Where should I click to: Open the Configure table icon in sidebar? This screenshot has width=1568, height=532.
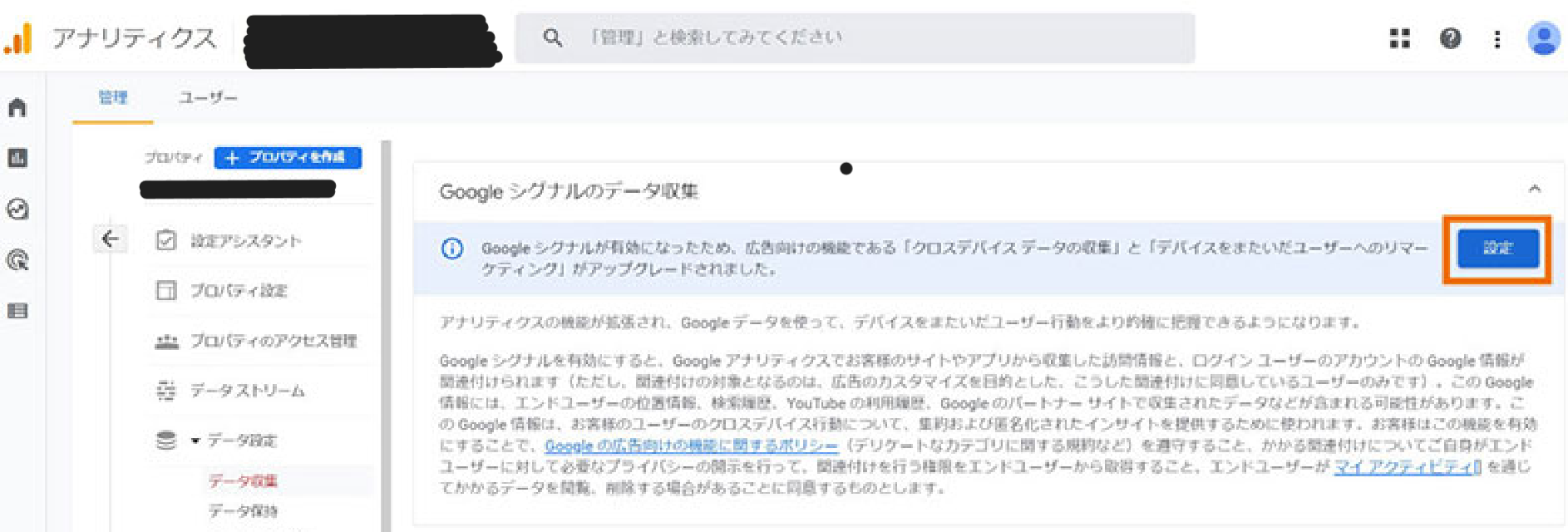17,311
